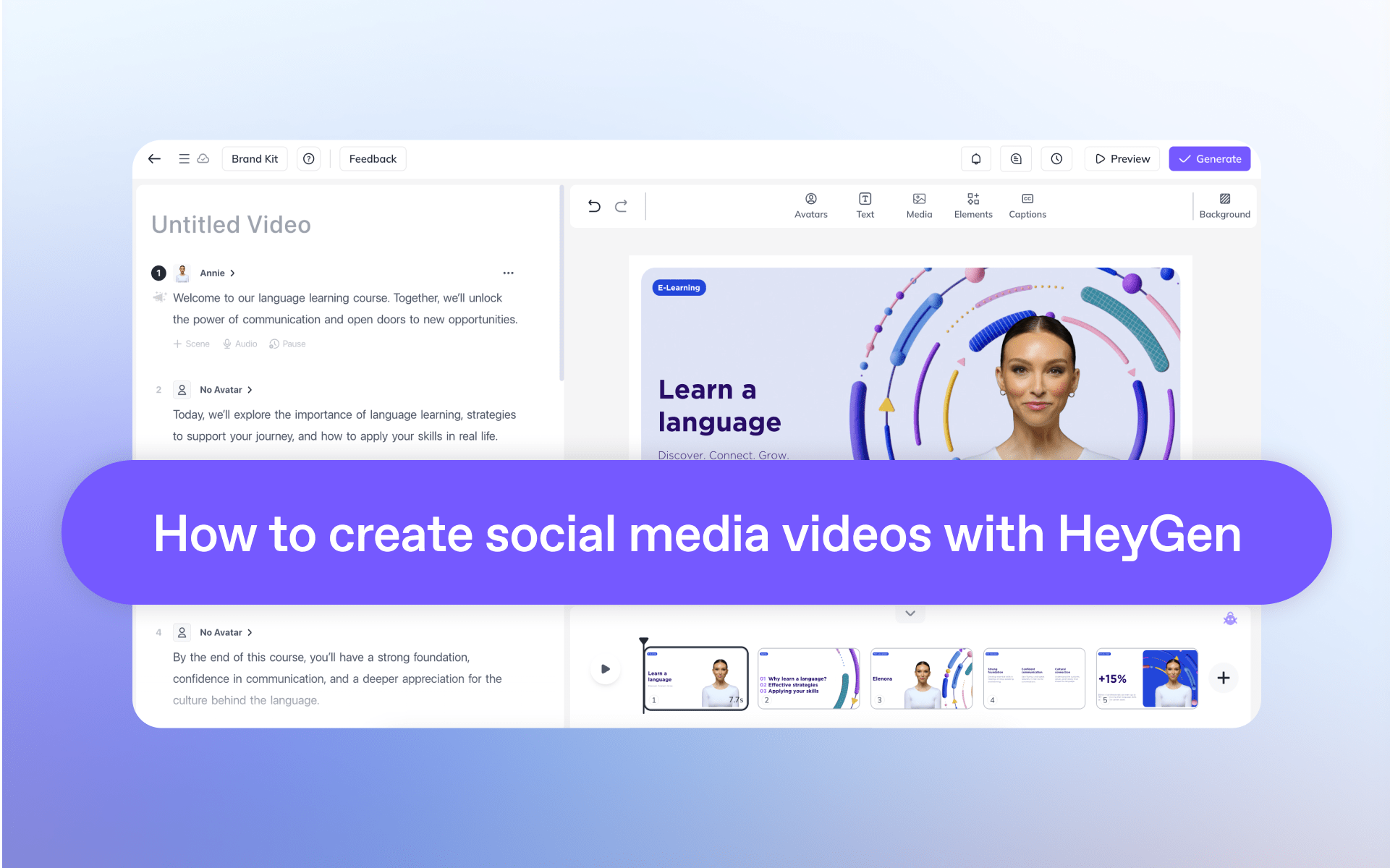The width and height of the screenshot is (1390, 868).
Task: Click the scene 1 script text 'Welcome to our language'
Action: coord(345,309)
